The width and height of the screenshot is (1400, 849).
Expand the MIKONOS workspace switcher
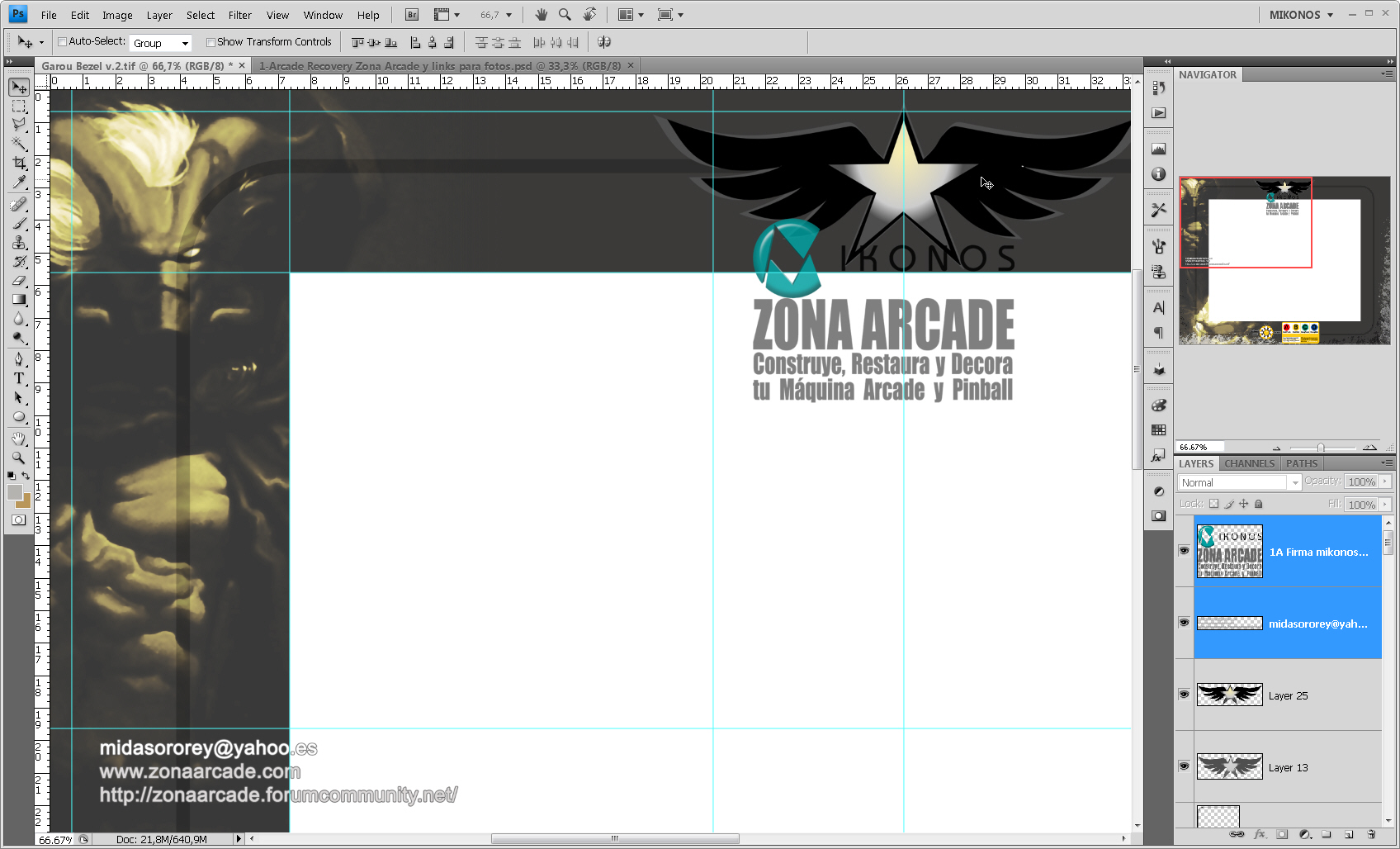[x=1301, y=15]
